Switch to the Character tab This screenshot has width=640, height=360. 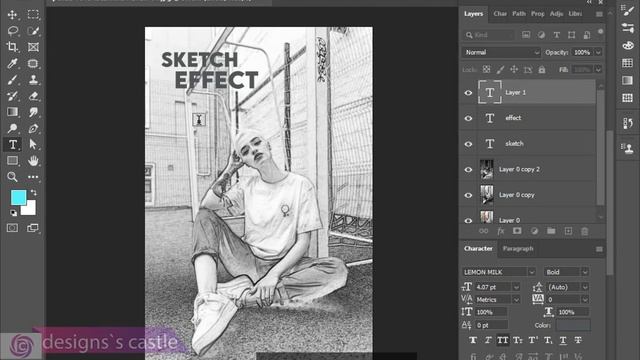tap(478, 249)
